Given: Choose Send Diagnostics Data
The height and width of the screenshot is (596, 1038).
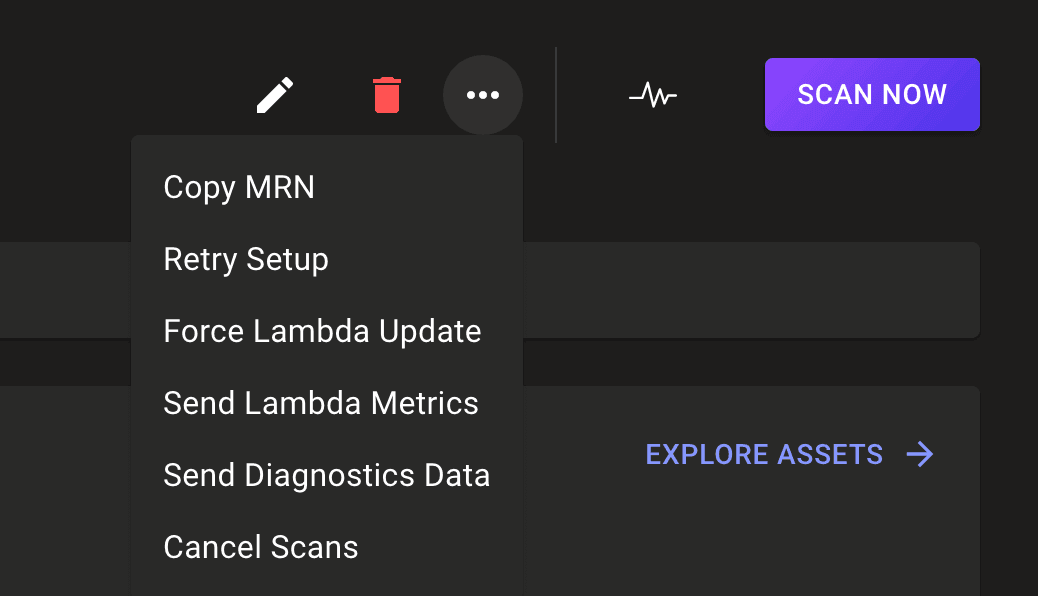Looking at the screenshot, I should [x=327, y=475].
